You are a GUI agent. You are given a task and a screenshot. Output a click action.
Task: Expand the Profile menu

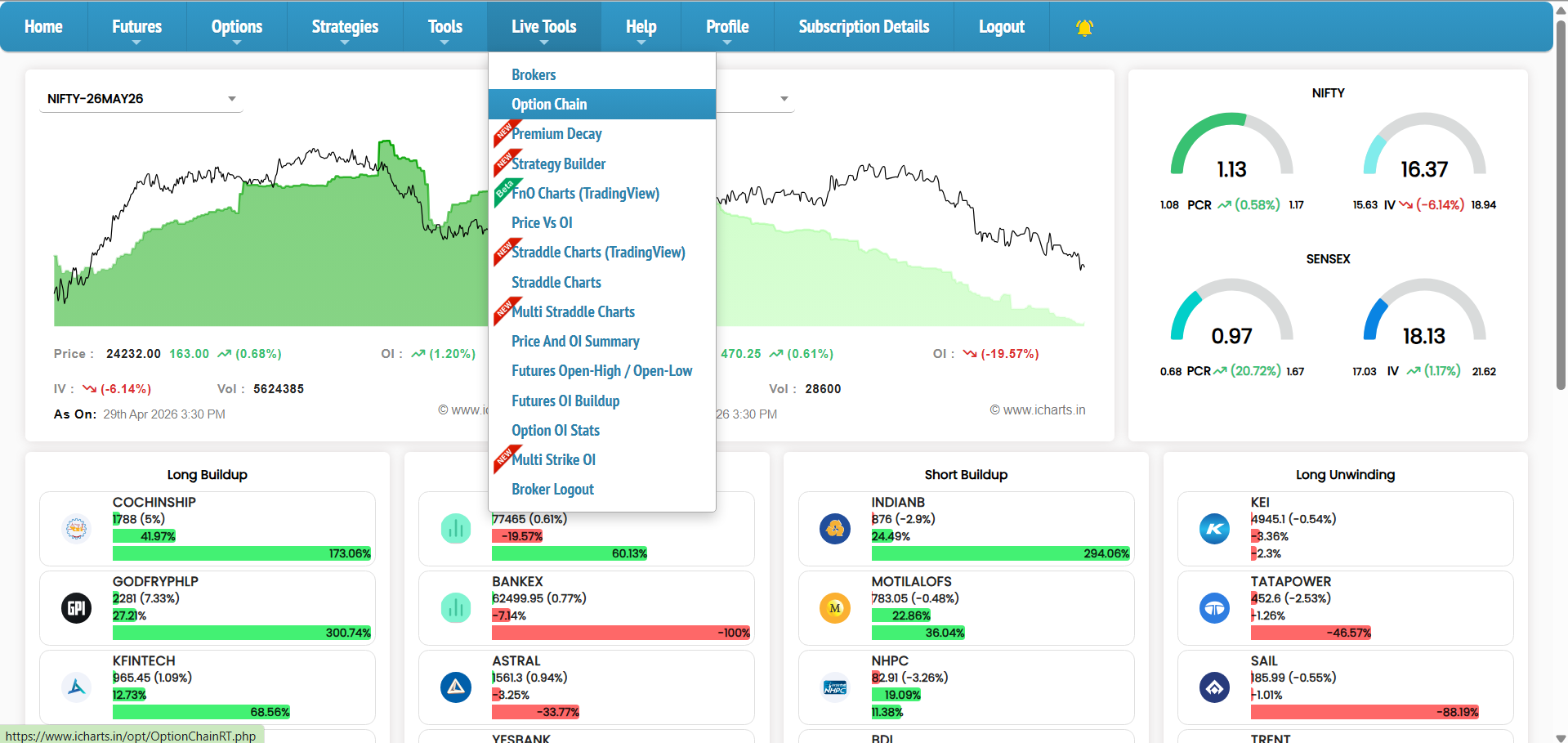pos(727,27)
